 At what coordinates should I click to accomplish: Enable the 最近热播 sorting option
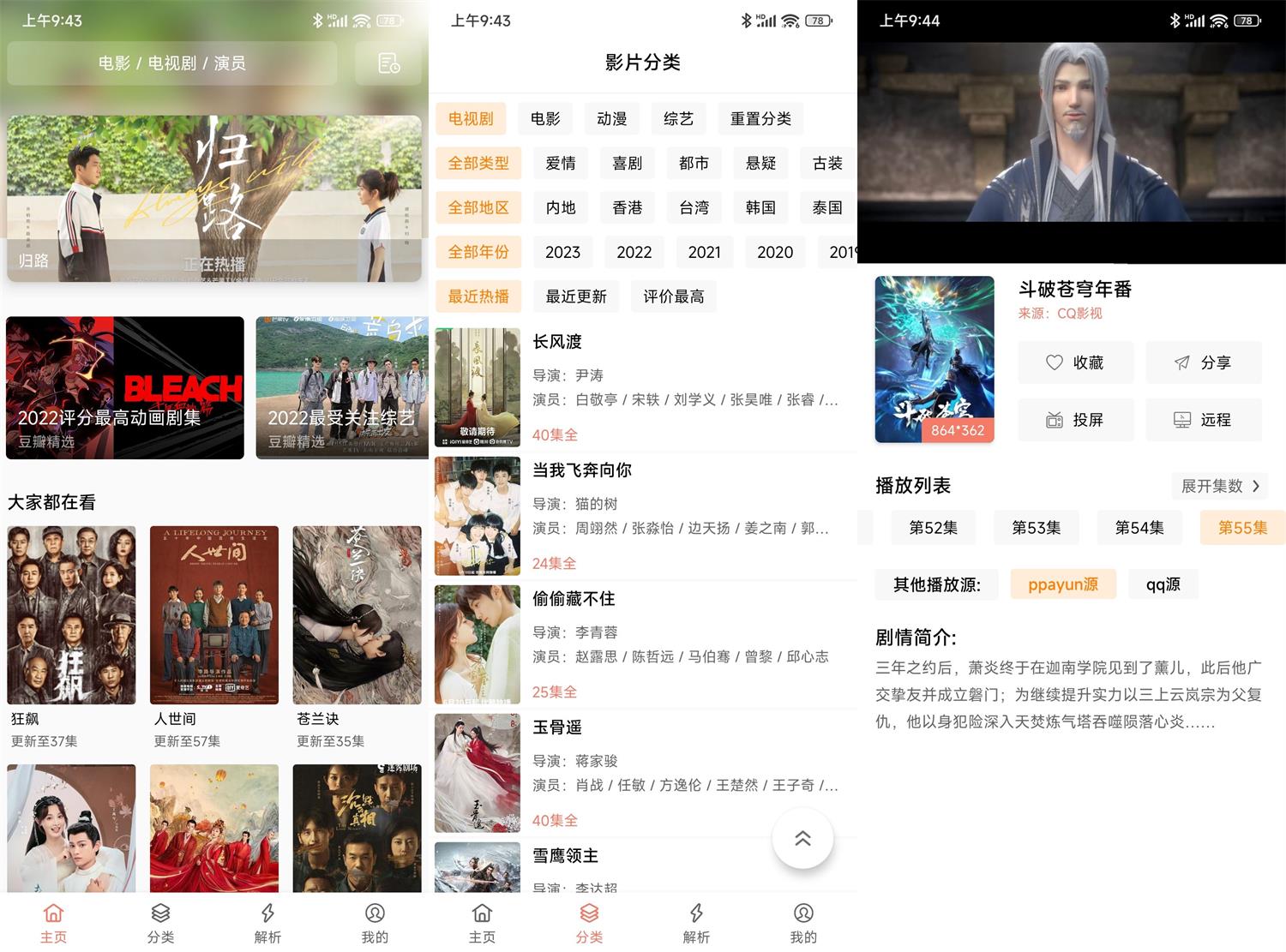(478, 296)
